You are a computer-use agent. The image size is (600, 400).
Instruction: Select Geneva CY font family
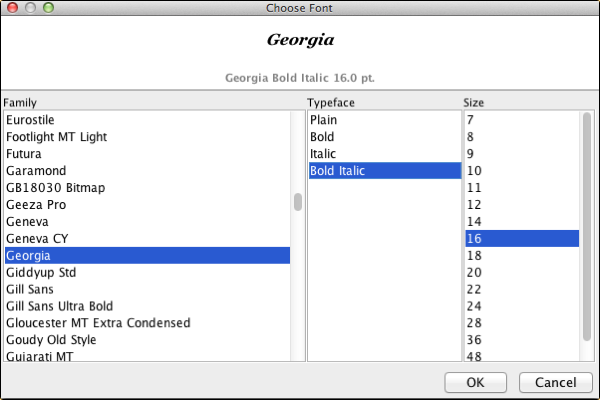[x=147, y=238]
